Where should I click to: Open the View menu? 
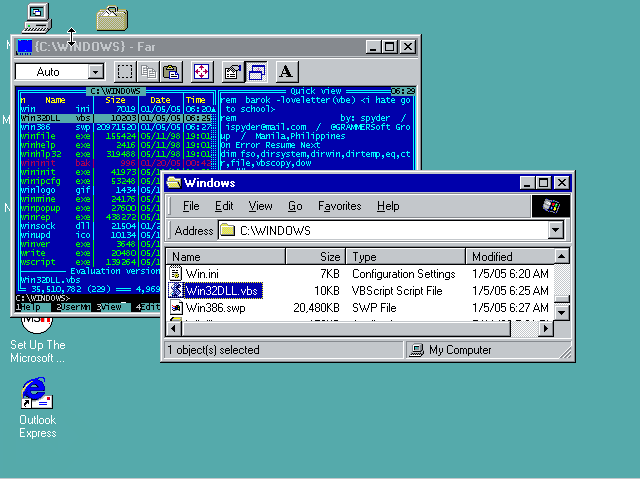[x=260, y=206]
